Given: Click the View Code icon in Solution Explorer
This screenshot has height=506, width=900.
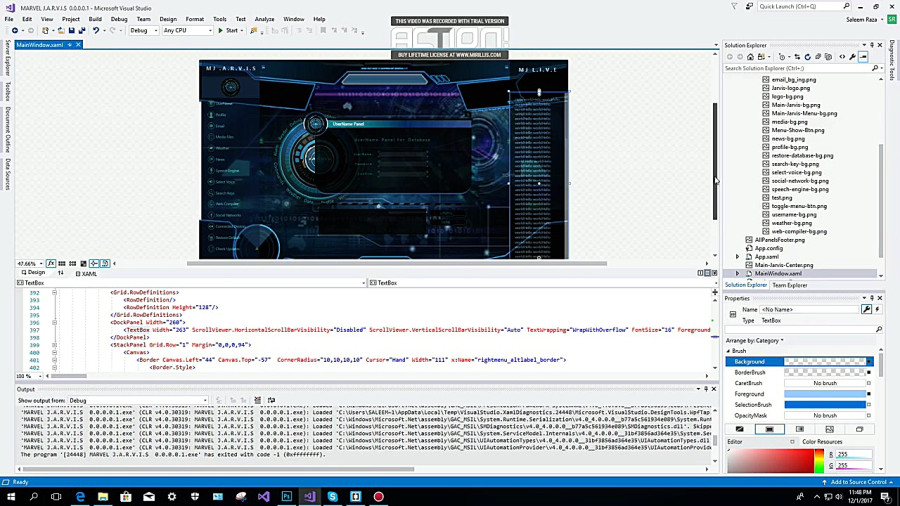Looking at the screenshot, I should (x=842, y=57).
